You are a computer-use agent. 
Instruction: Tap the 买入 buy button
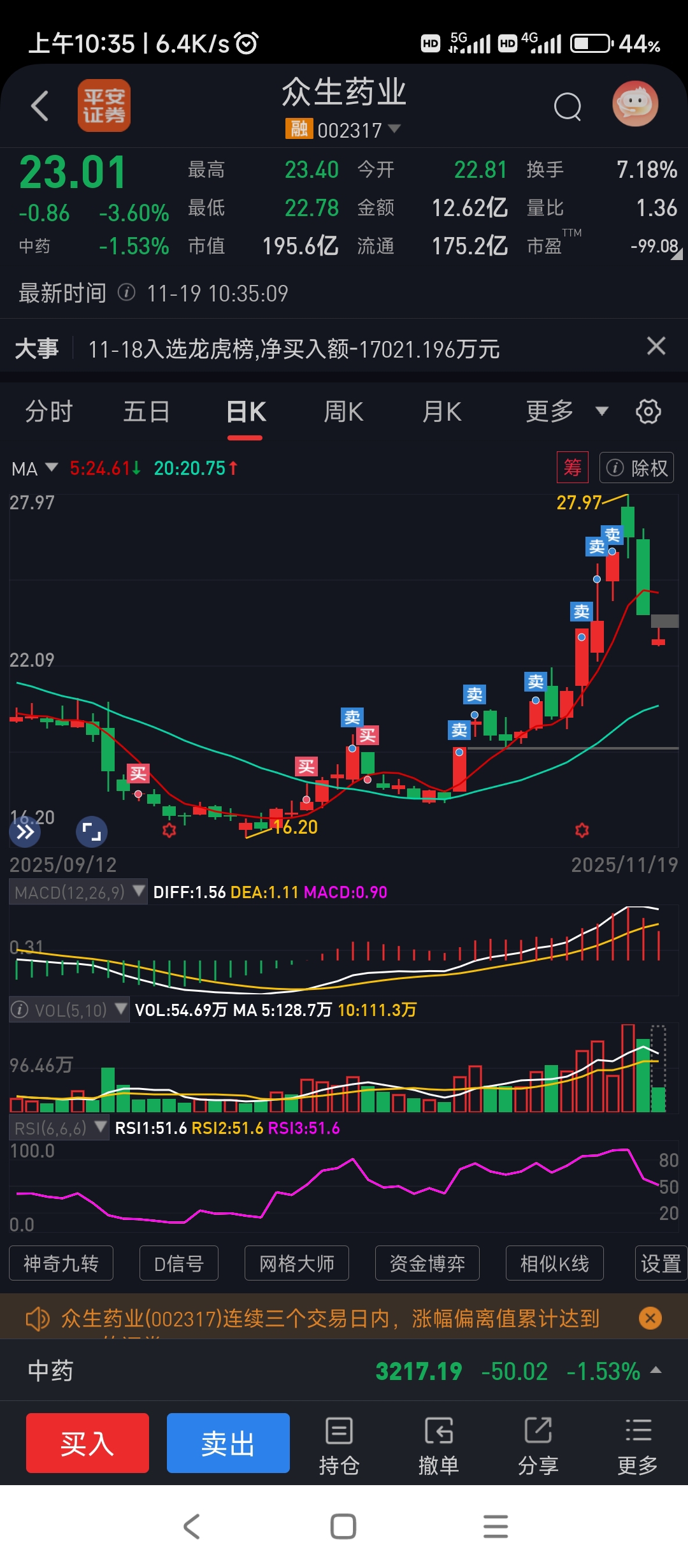(x=87, y=1443)
